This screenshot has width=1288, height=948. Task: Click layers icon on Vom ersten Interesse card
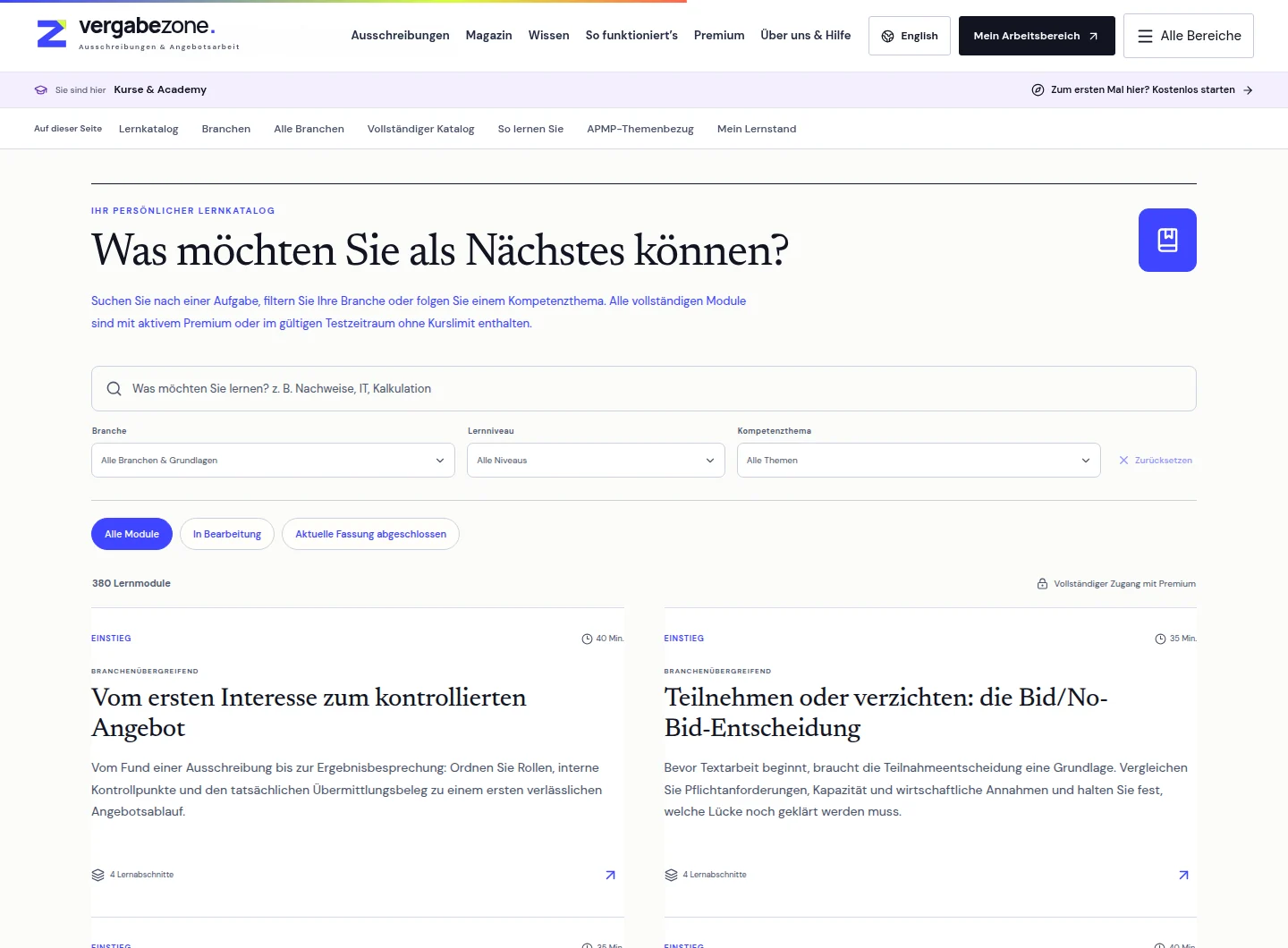(98, 875)
